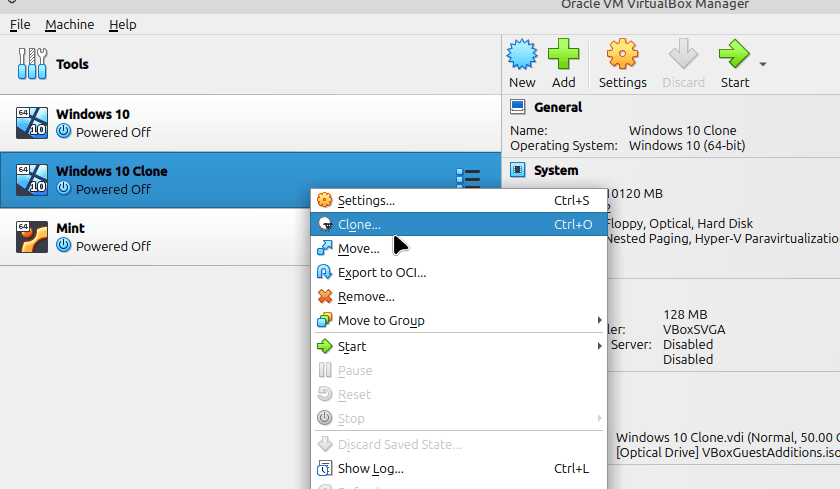Click the disabled Pause menu entry
840x489 pixels.
tap(459, 370)
